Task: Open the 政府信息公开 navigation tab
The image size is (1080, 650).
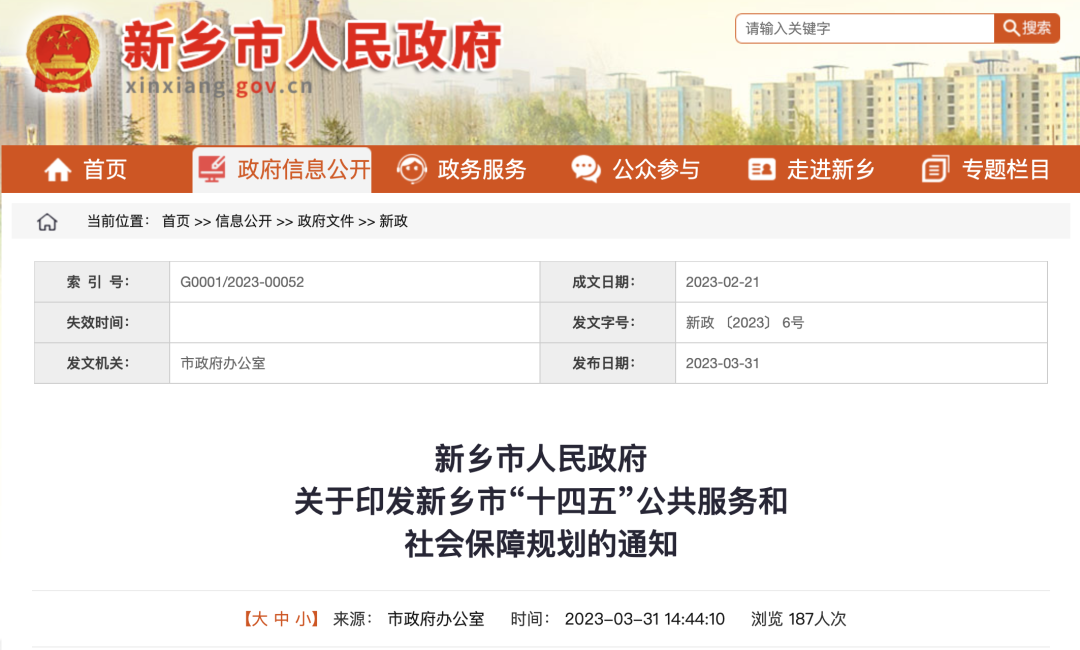Action: click(282, 169)
